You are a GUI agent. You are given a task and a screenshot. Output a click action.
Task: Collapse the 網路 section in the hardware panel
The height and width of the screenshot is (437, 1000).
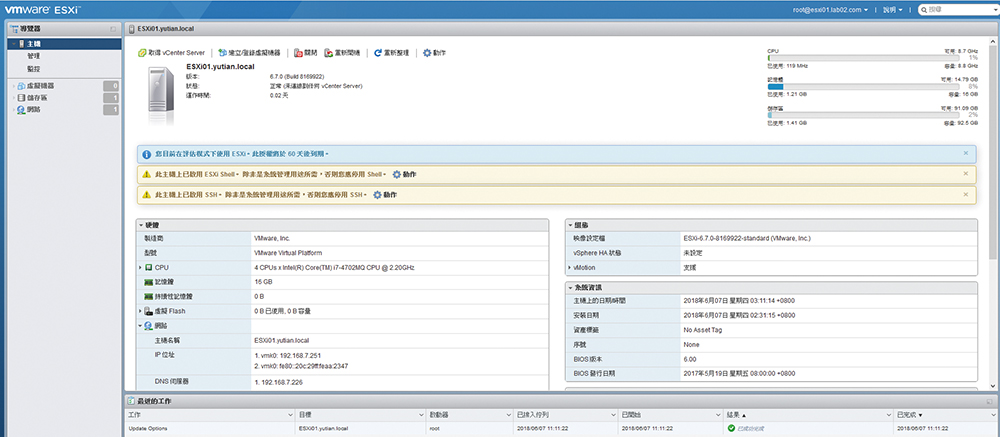[140, 326]
